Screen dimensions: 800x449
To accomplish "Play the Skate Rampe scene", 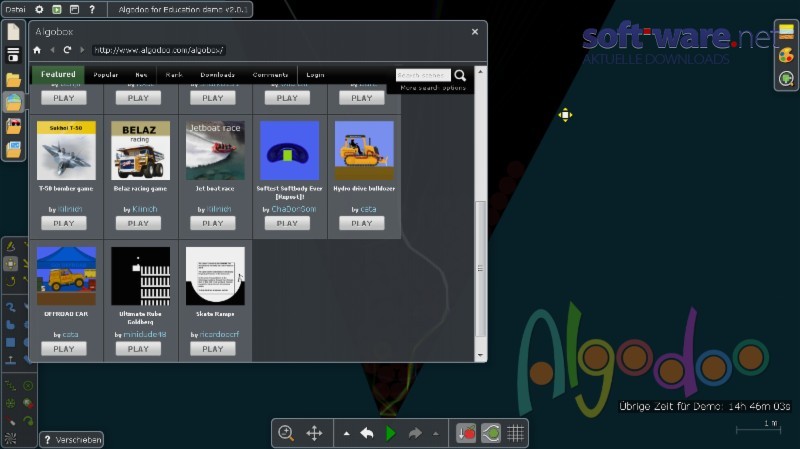I will coord(213,348).
